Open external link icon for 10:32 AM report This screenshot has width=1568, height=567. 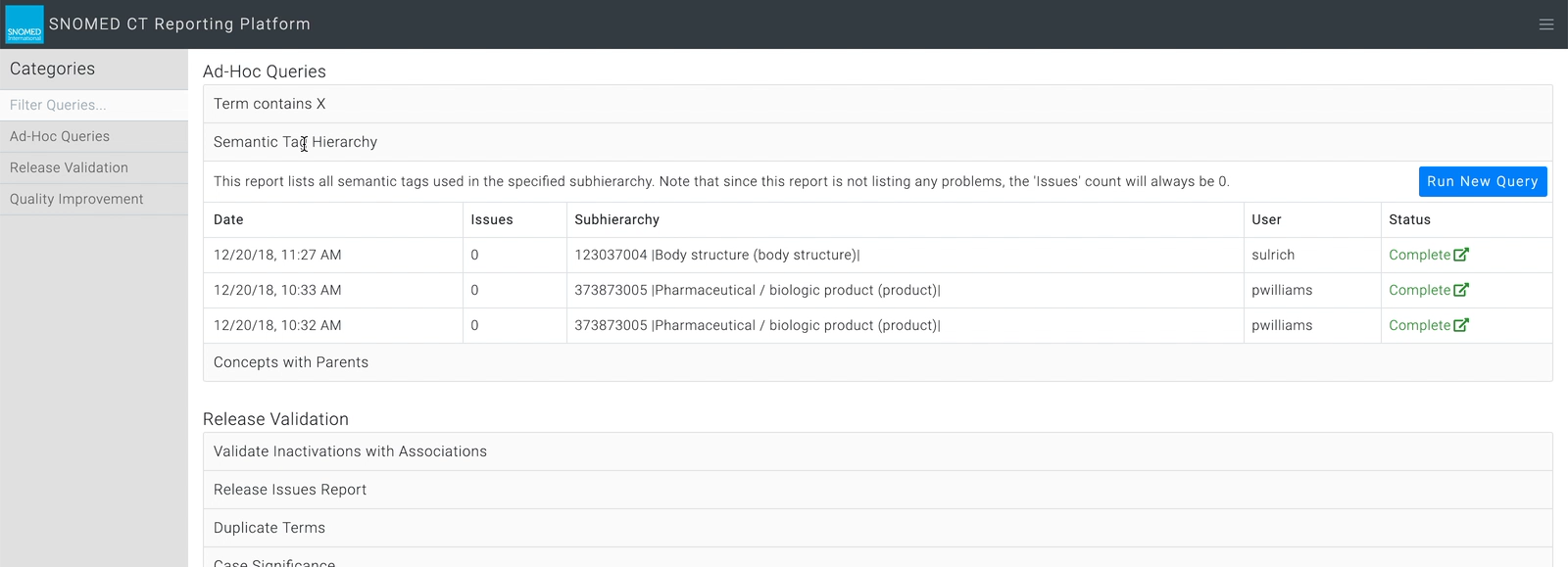coord(1461,325)
